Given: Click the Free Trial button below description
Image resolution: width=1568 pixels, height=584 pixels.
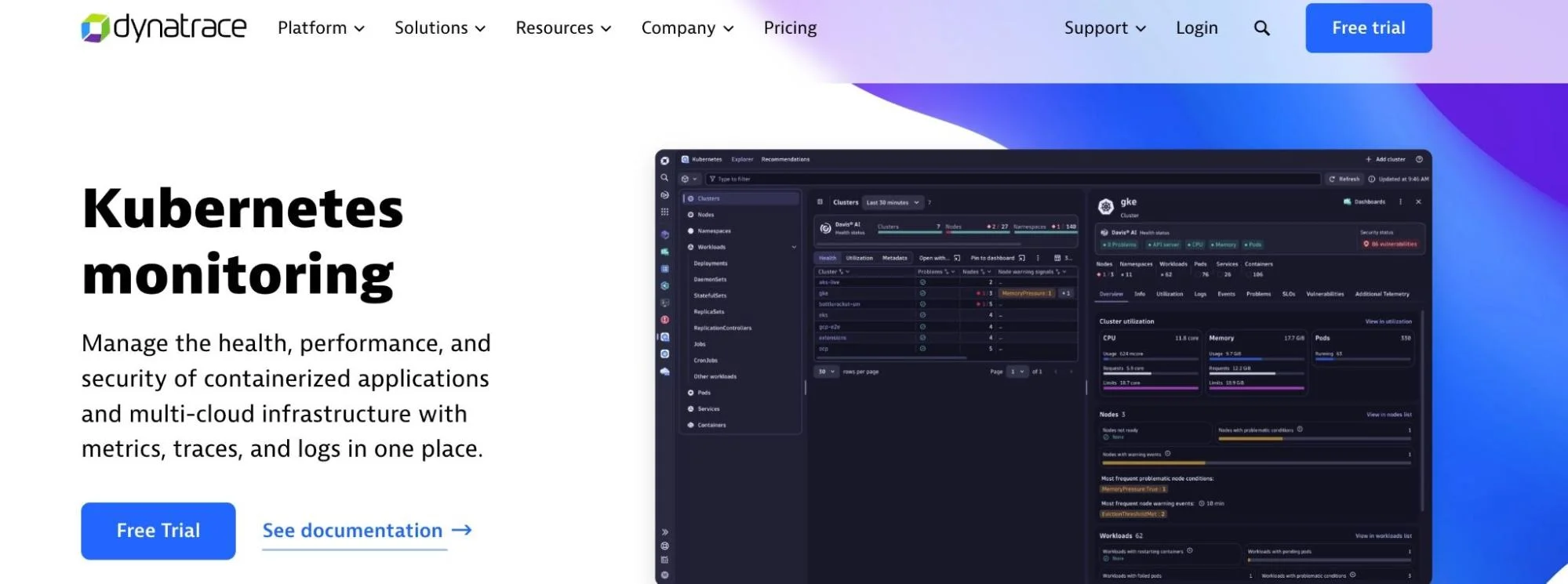Looking at the screenshot, I should pos(158,531).
